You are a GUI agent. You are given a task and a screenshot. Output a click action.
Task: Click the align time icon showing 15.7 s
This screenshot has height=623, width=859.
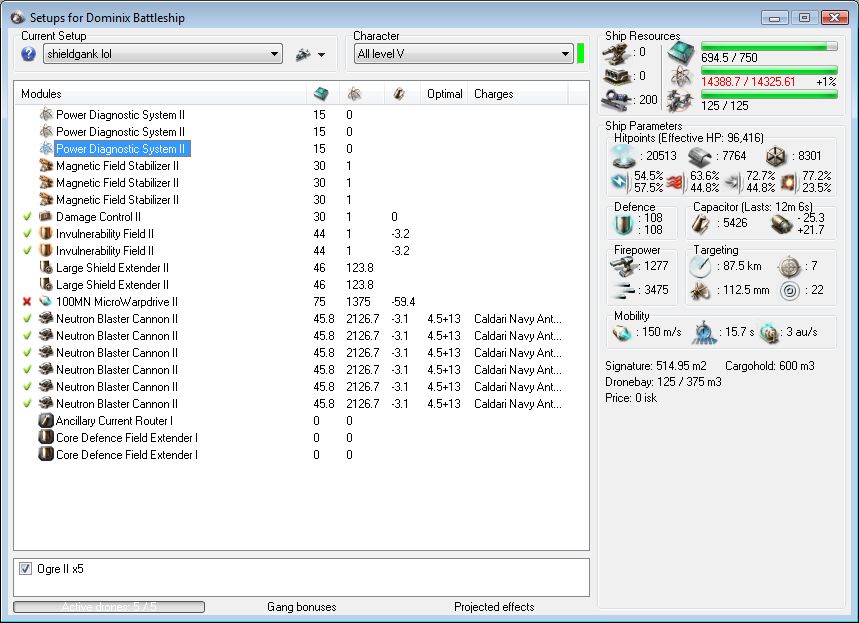tap(704, 333)
